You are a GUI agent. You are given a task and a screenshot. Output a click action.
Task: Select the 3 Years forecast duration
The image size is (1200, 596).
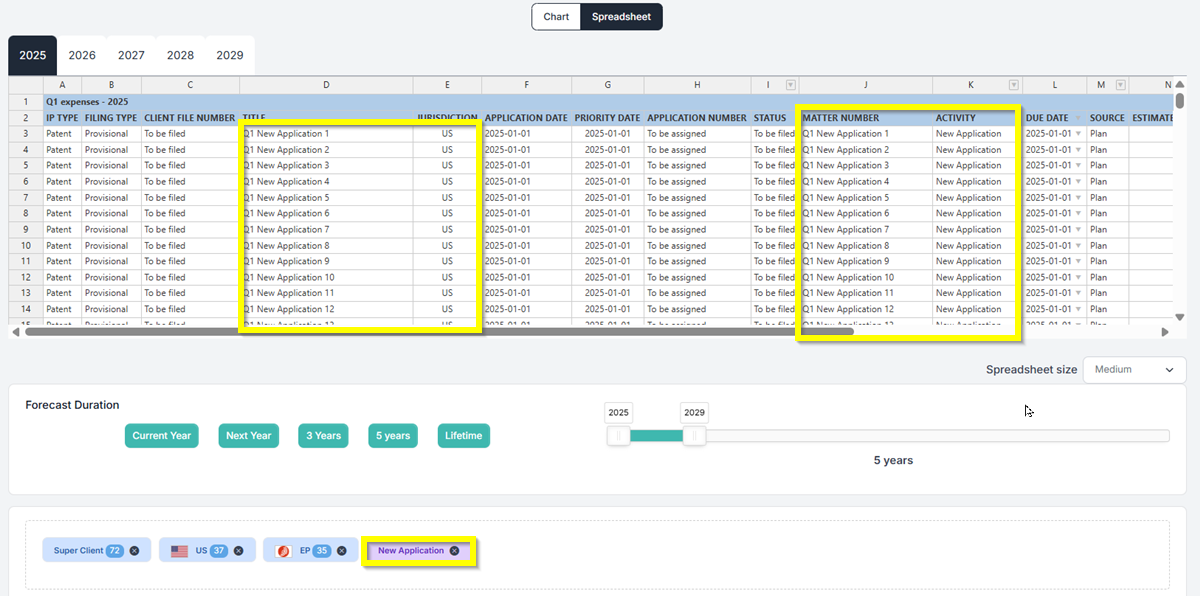coord(322,436)
